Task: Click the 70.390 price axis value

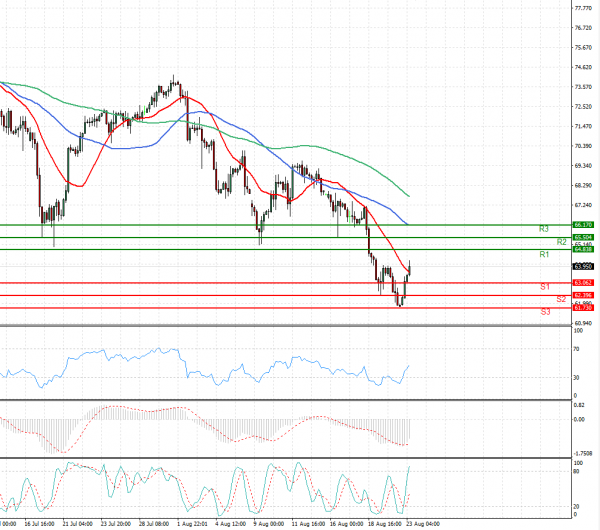Action: 583,146
